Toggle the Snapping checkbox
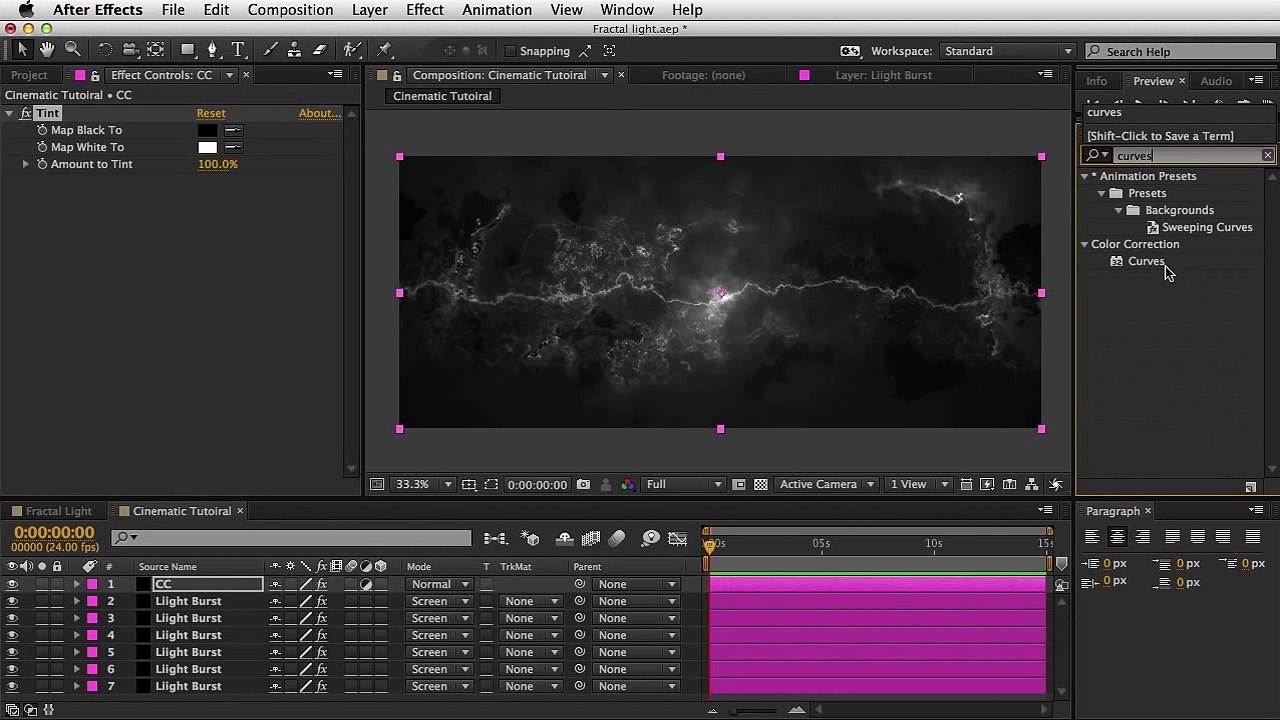The width and height of the screenshot is (1280, 720). 510,51
